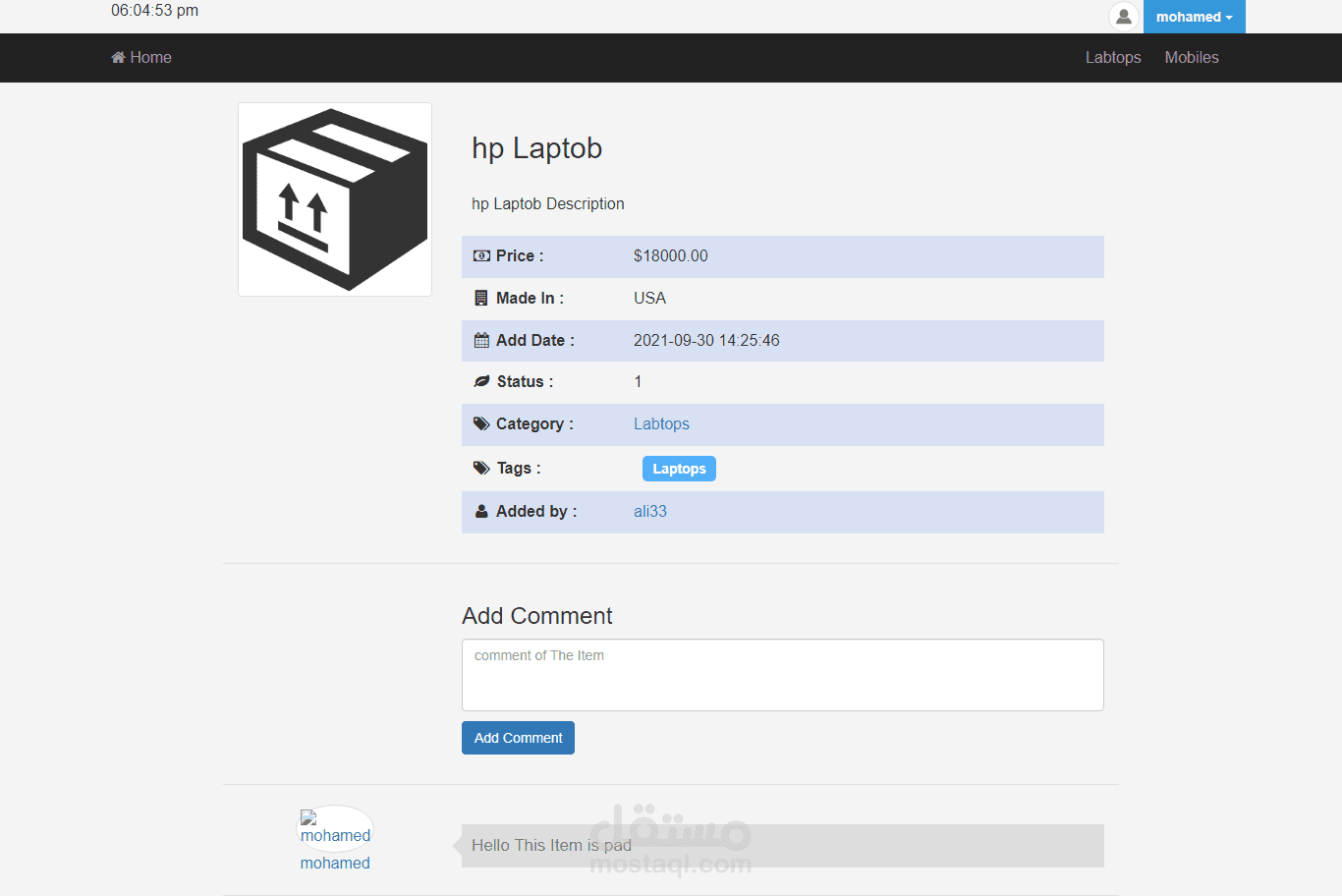Open the Labtops category link
Viewport: 1342px width, 896px height.
point(661,423)
